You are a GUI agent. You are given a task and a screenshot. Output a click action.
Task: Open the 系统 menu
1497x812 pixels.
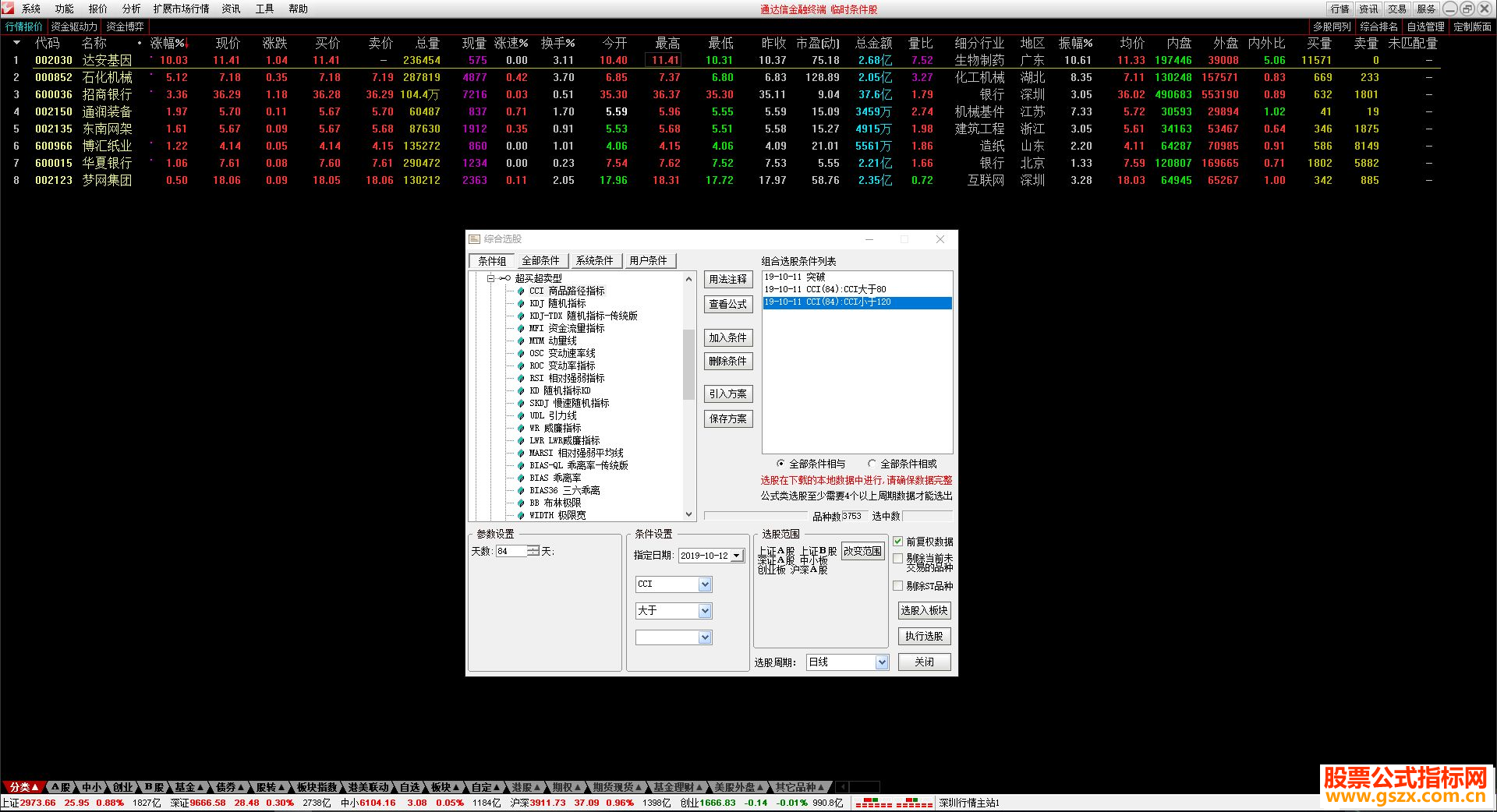click(31, 9)
